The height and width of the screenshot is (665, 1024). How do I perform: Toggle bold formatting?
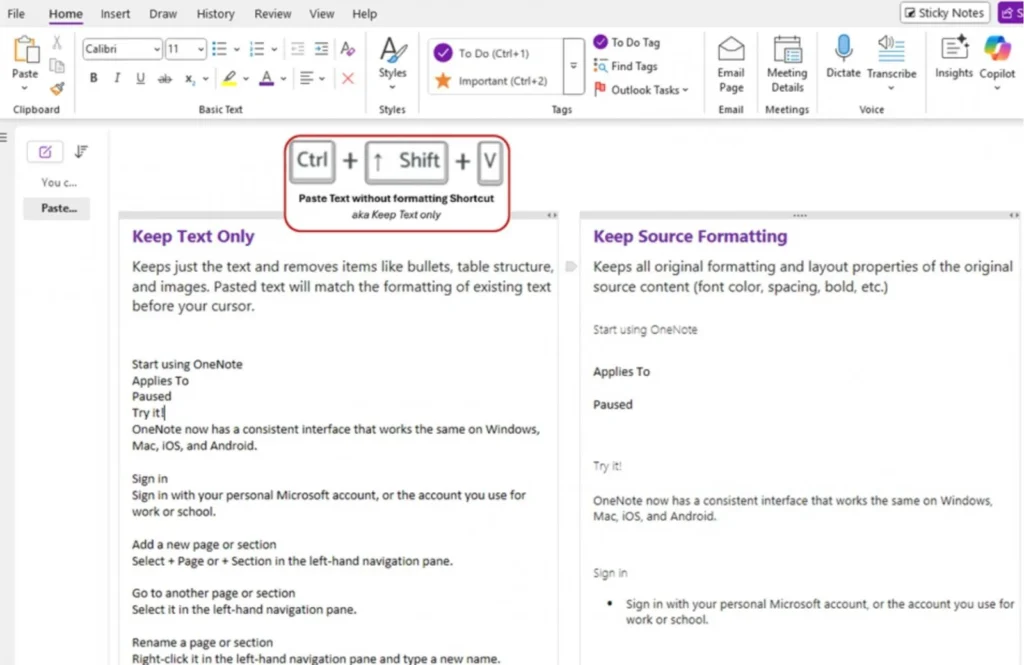pyautogui.click(x=92, y=78)
